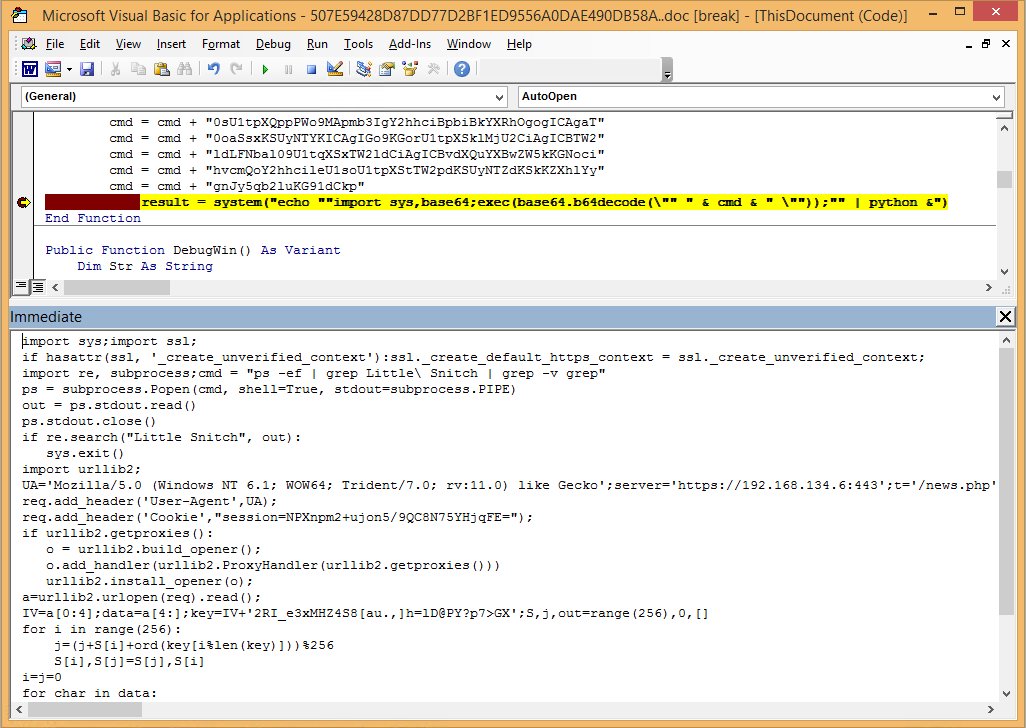
Task: Open the toolbar options arrow
Action: coord(667,70)
